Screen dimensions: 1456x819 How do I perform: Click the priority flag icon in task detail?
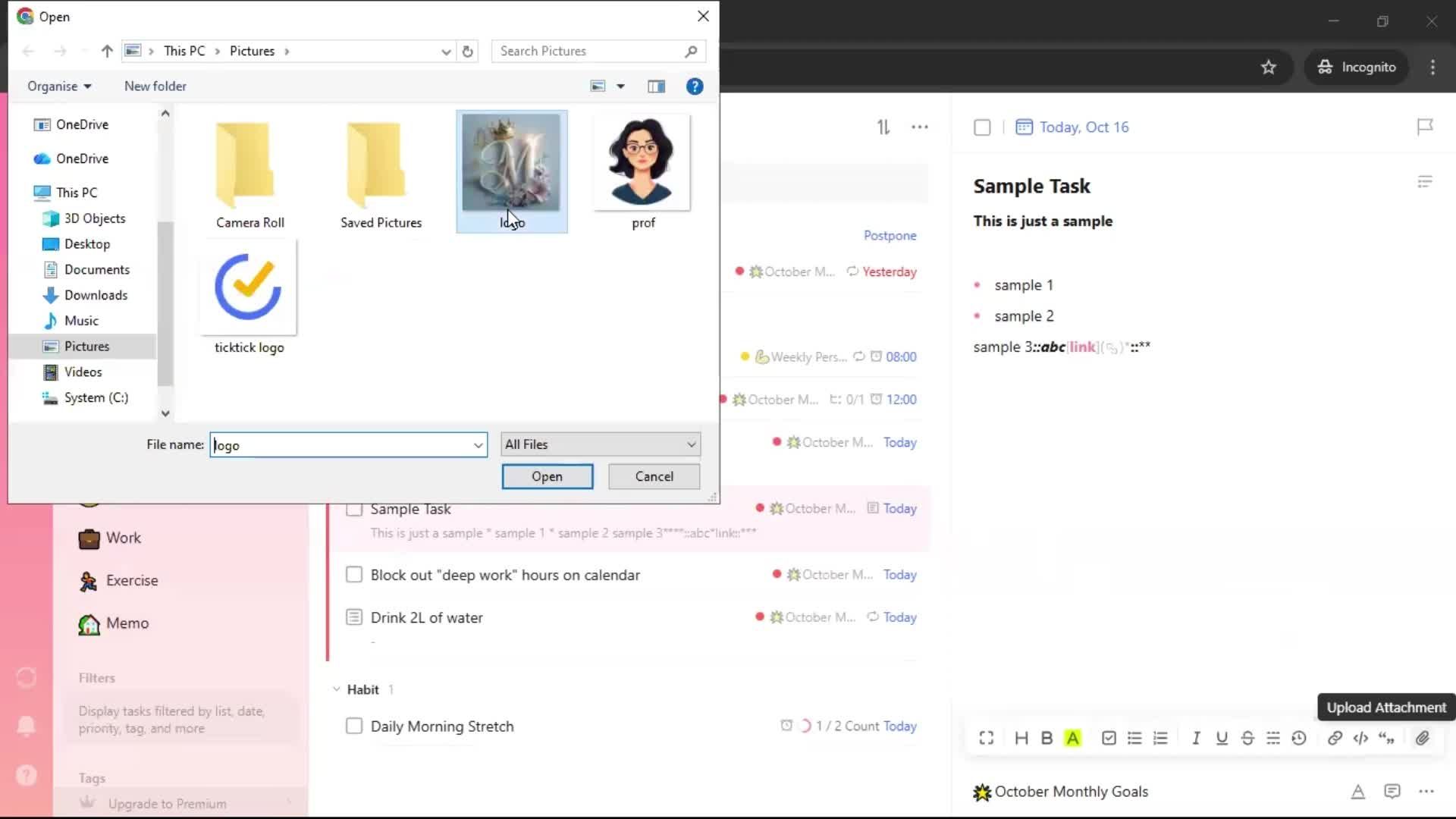pyautogui.click(x=1425, y=127)
